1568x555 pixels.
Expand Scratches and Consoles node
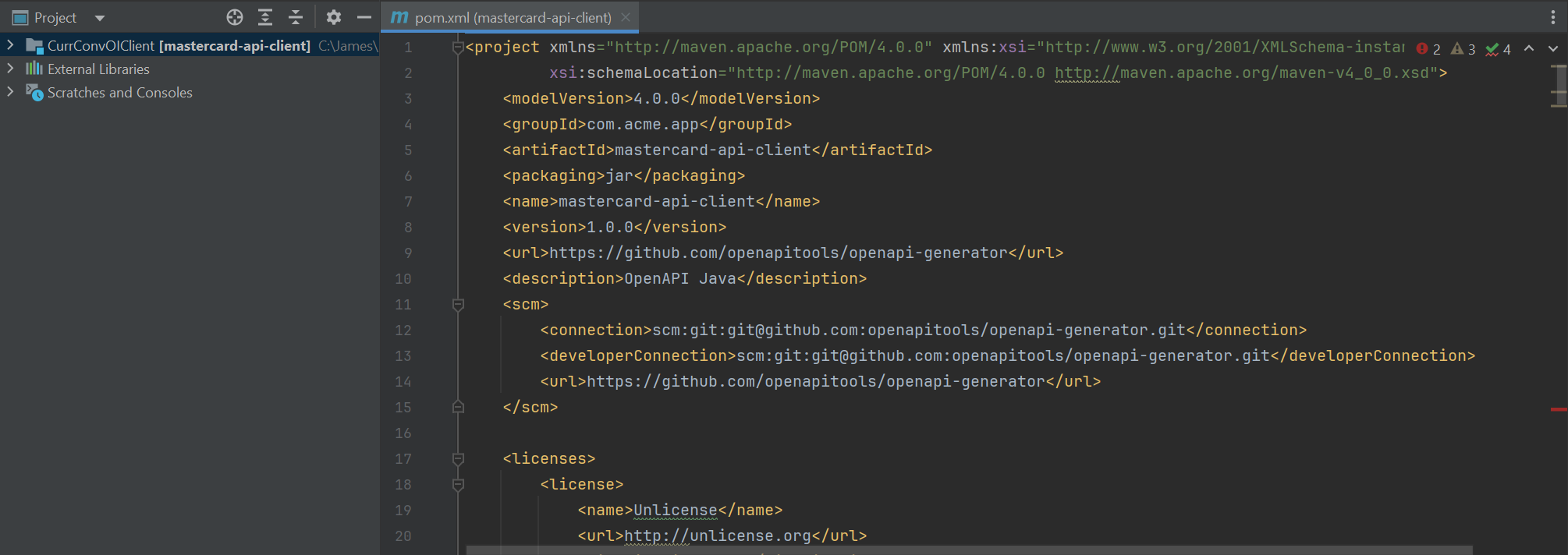pyautogui.click(x=10, y=92)
